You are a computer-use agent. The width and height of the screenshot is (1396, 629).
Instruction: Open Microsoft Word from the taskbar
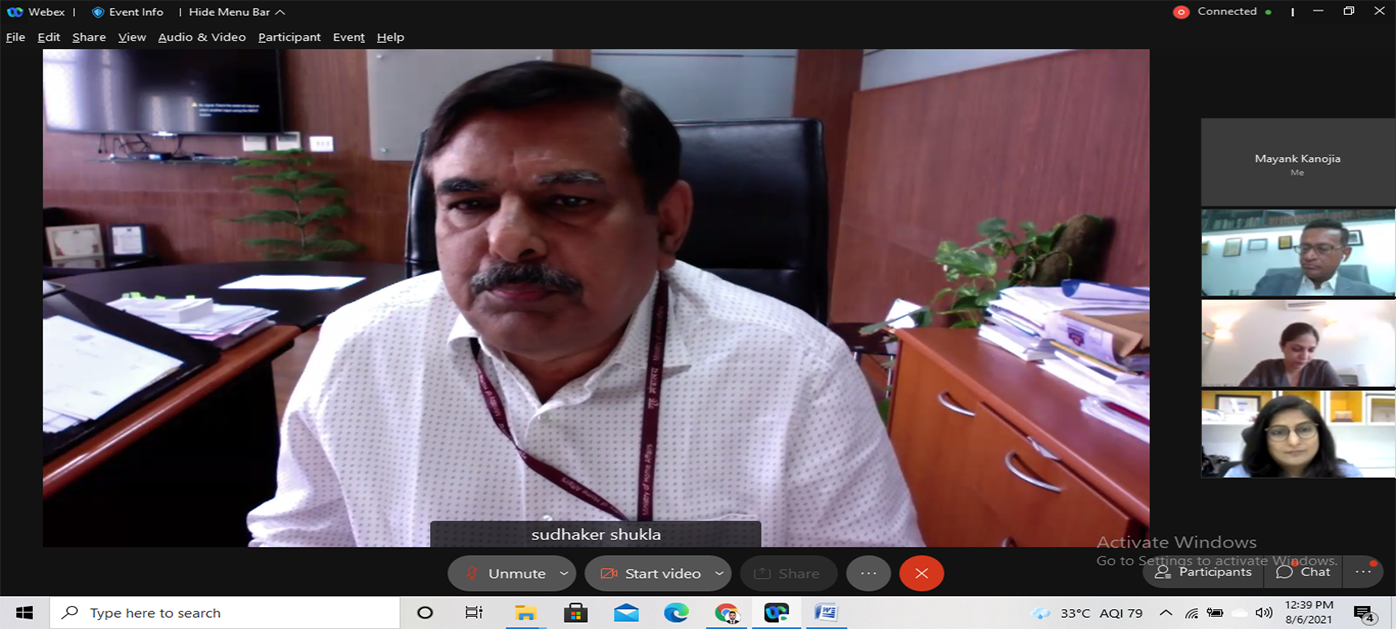tap(826, 613)
